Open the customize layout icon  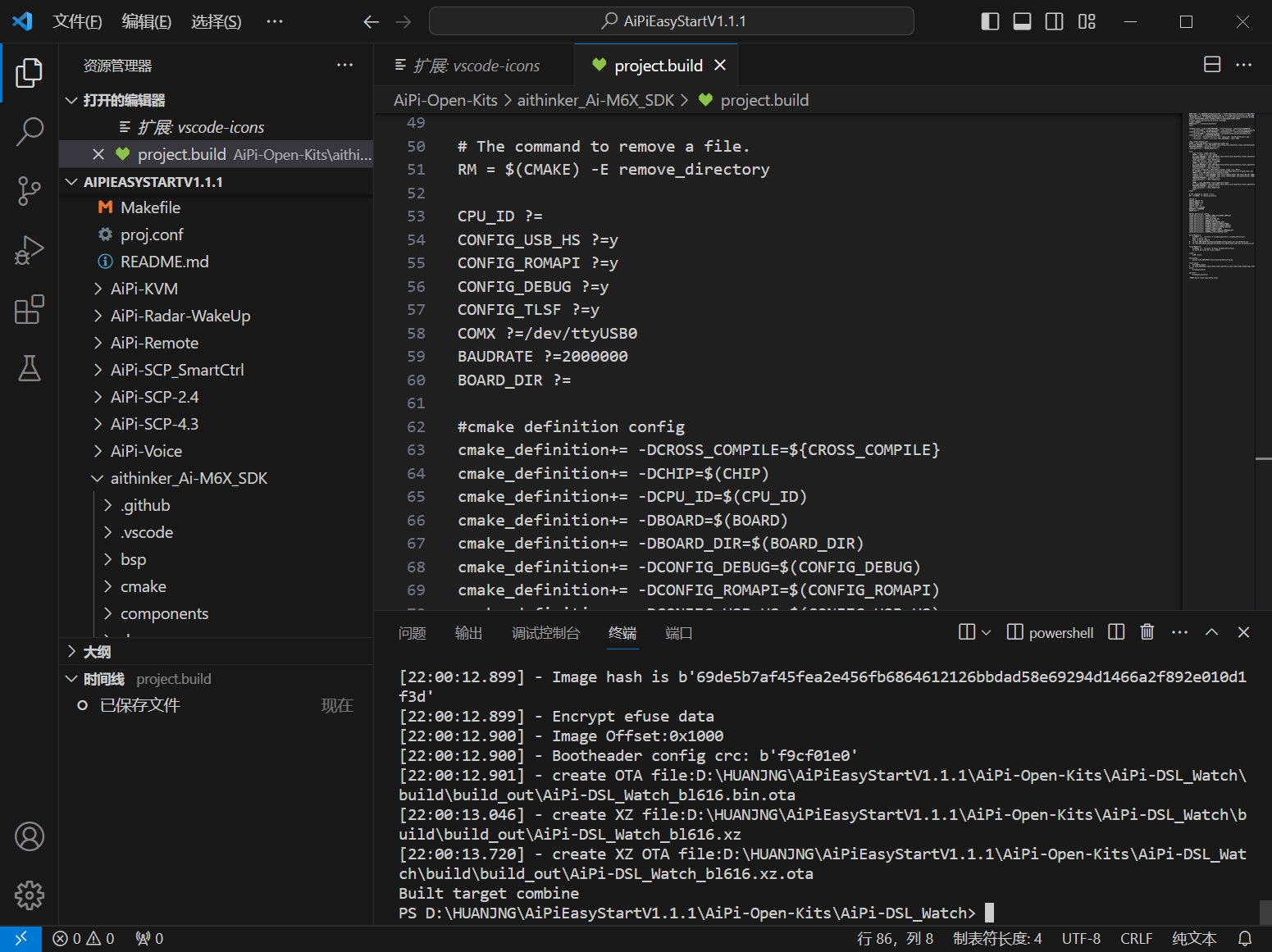coord(1087,21)
